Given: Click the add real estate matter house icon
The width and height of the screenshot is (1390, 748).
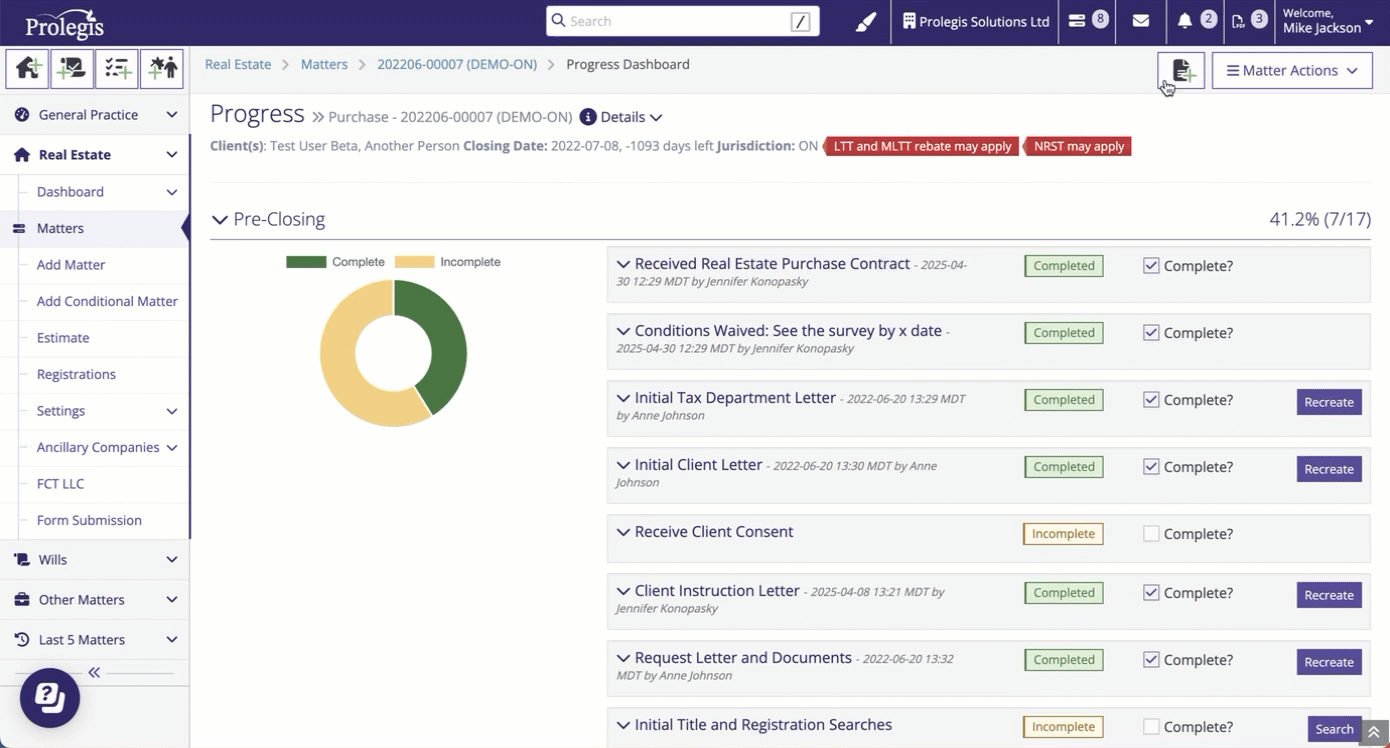Looking at the screenshot, I should coord(28,69).
